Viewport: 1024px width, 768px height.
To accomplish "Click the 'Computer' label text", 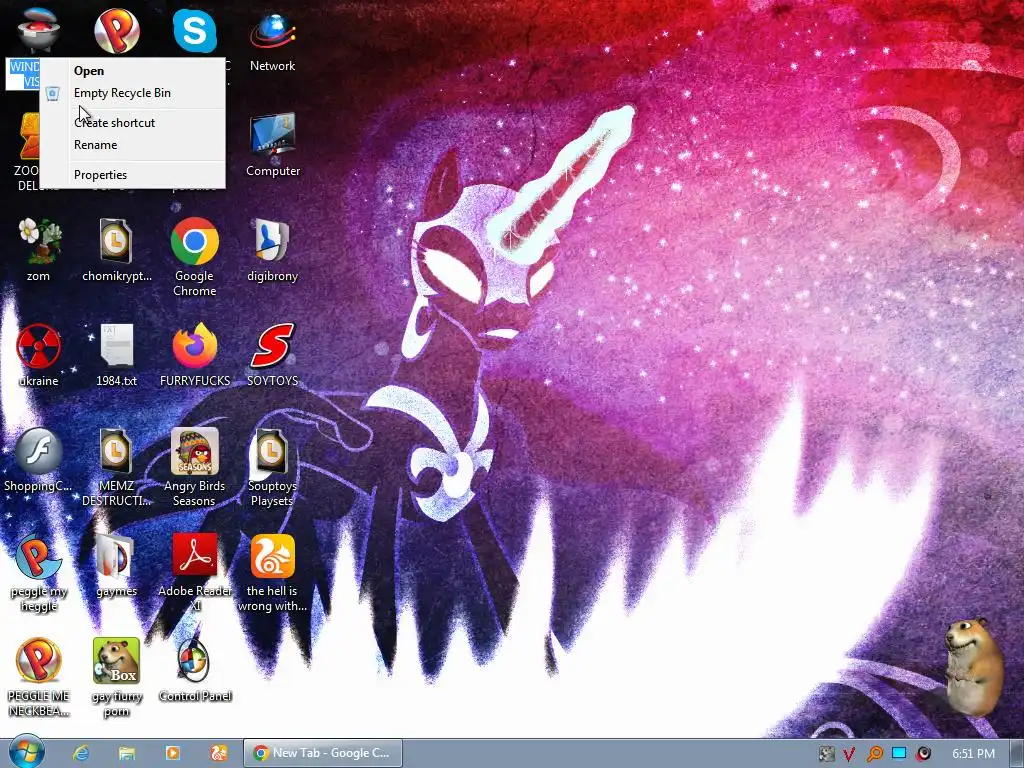I will coord(273,171).
